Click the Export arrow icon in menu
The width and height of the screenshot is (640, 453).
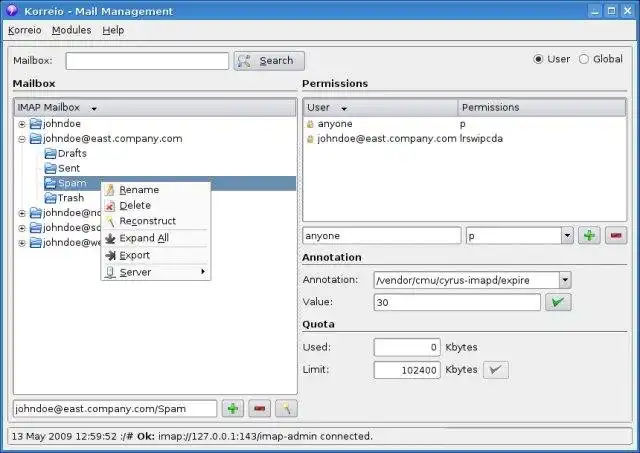110,255
